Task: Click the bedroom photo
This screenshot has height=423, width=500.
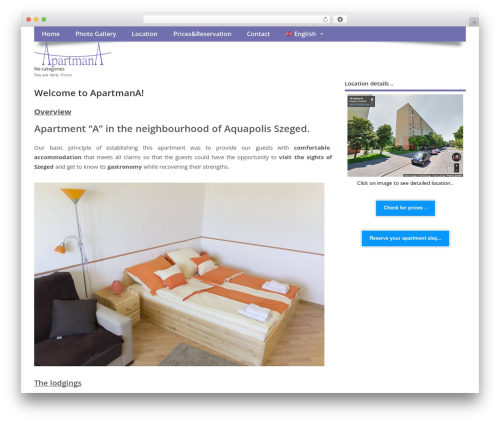Action: pyautogui.click(x=179, y=274)
